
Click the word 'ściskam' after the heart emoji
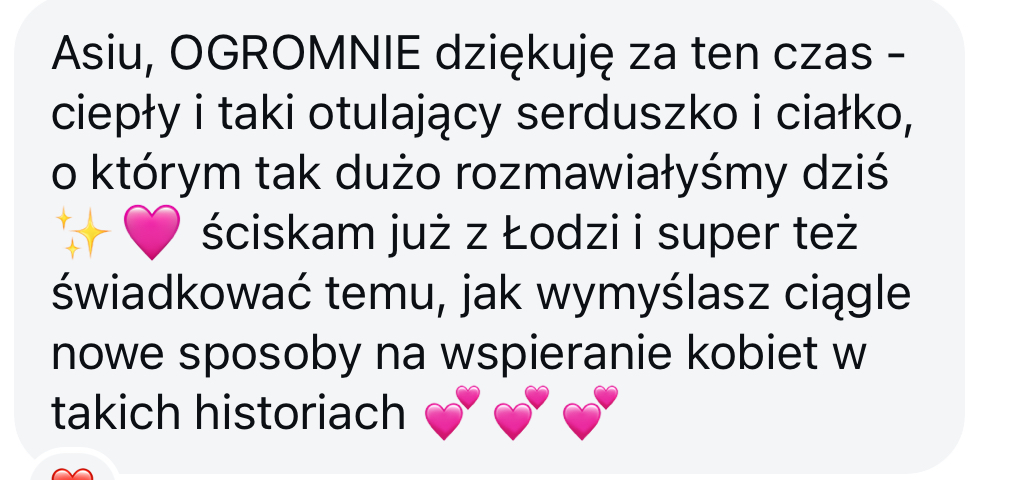pyautogui.click(x=289, y=234)
